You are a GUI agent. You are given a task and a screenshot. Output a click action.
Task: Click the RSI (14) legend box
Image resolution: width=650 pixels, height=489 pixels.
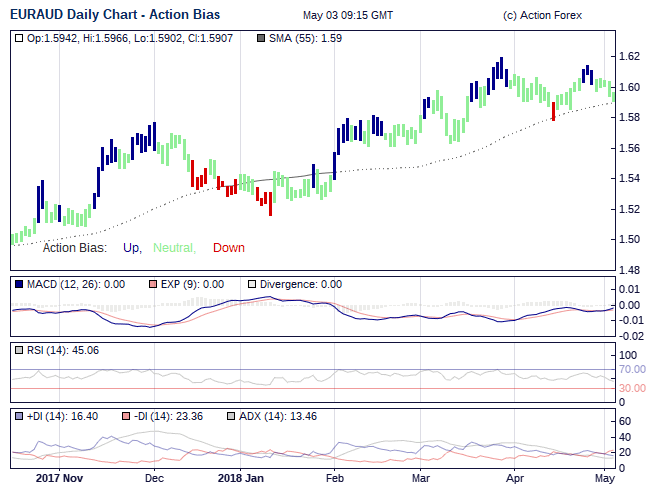[20, 350]
